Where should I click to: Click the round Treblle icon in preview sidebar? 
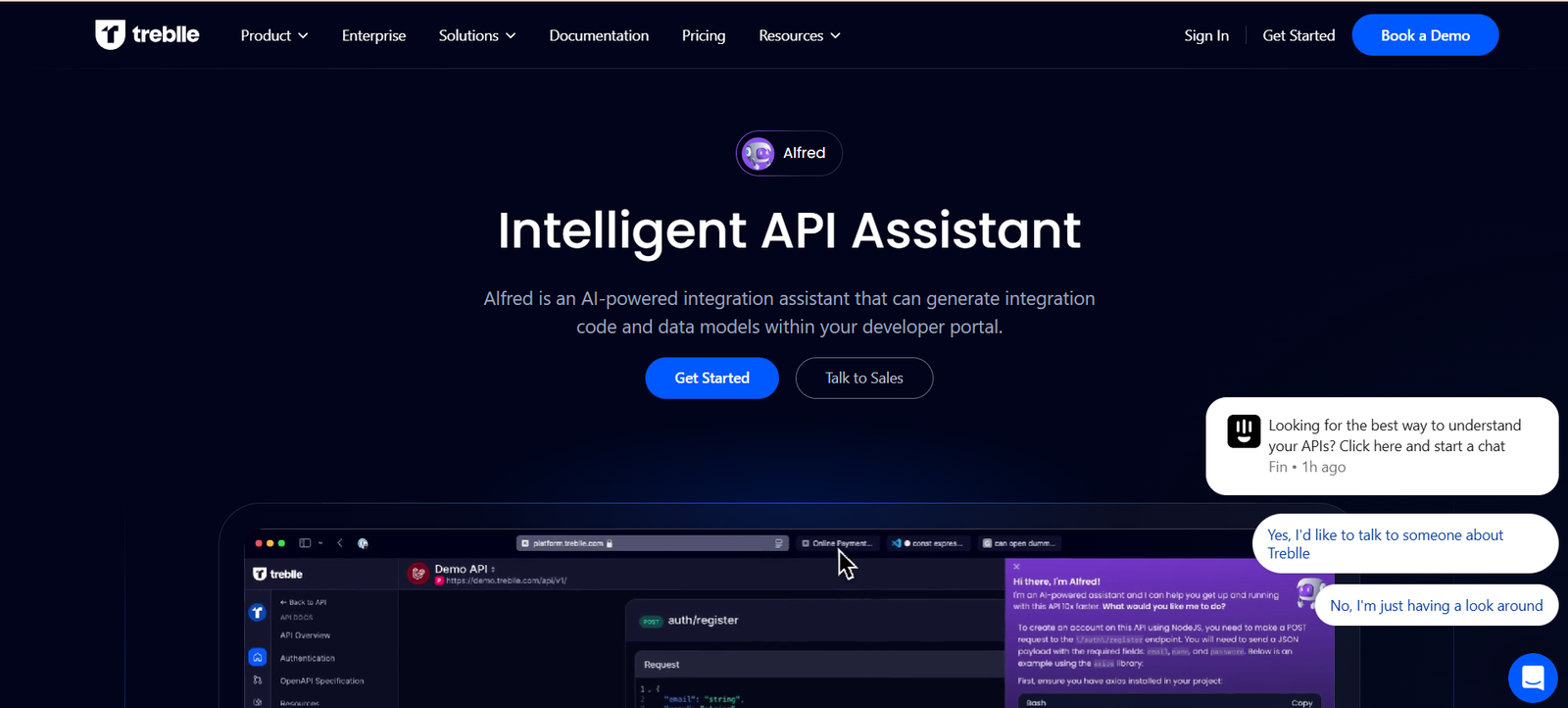[257, 613]
